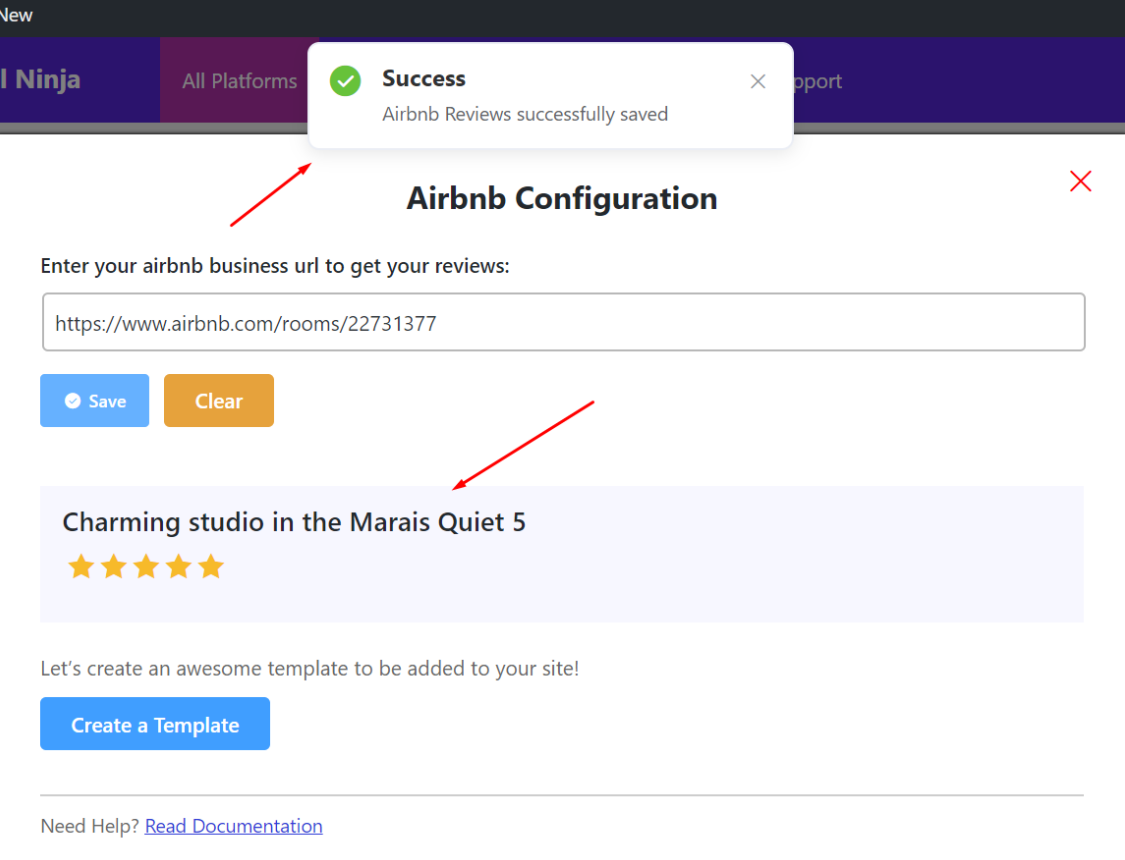The height and width of the screenshot is (860, 1125).
Task: Focus the Airbnb business URL input field
Action: point(563,323)
